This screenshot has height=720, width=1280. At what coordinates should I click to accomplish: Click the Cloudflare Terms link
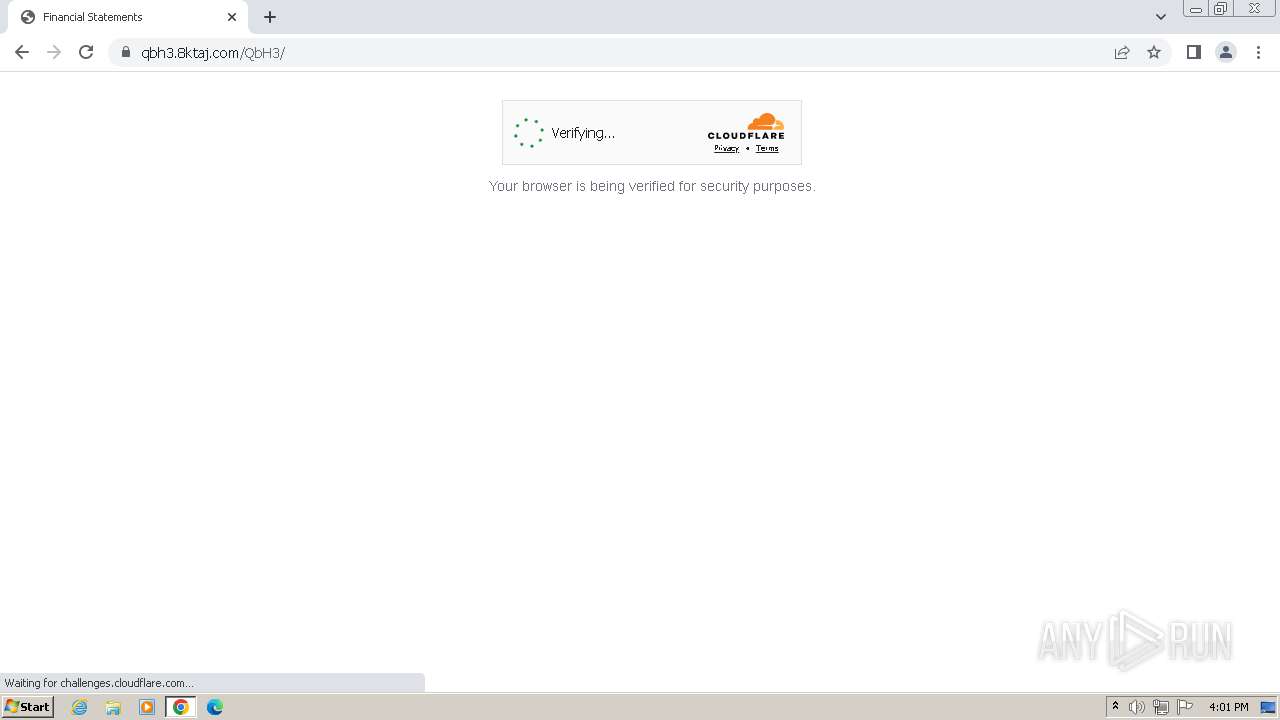767,148
